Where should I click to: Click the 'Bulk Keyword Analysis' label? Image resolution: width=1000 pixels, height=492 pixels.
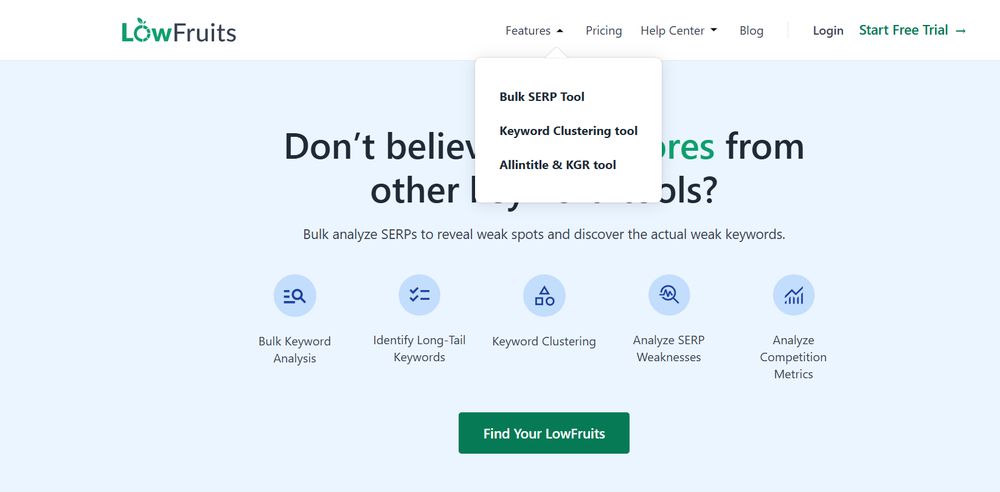(x=295, y=350)
